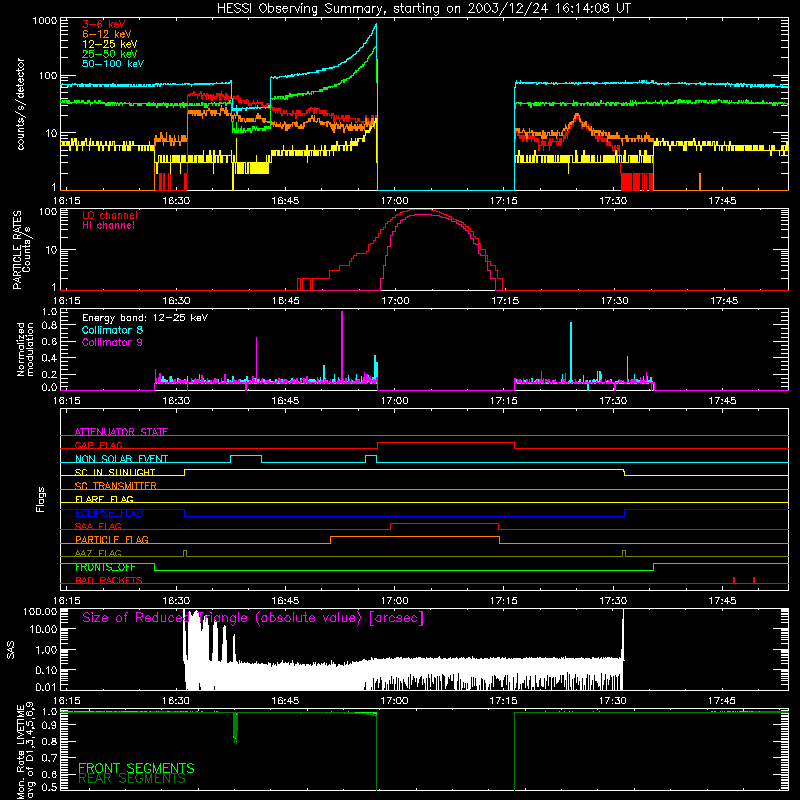Click the ATTENUATOR STATE flag label

[x=121, y=432]
